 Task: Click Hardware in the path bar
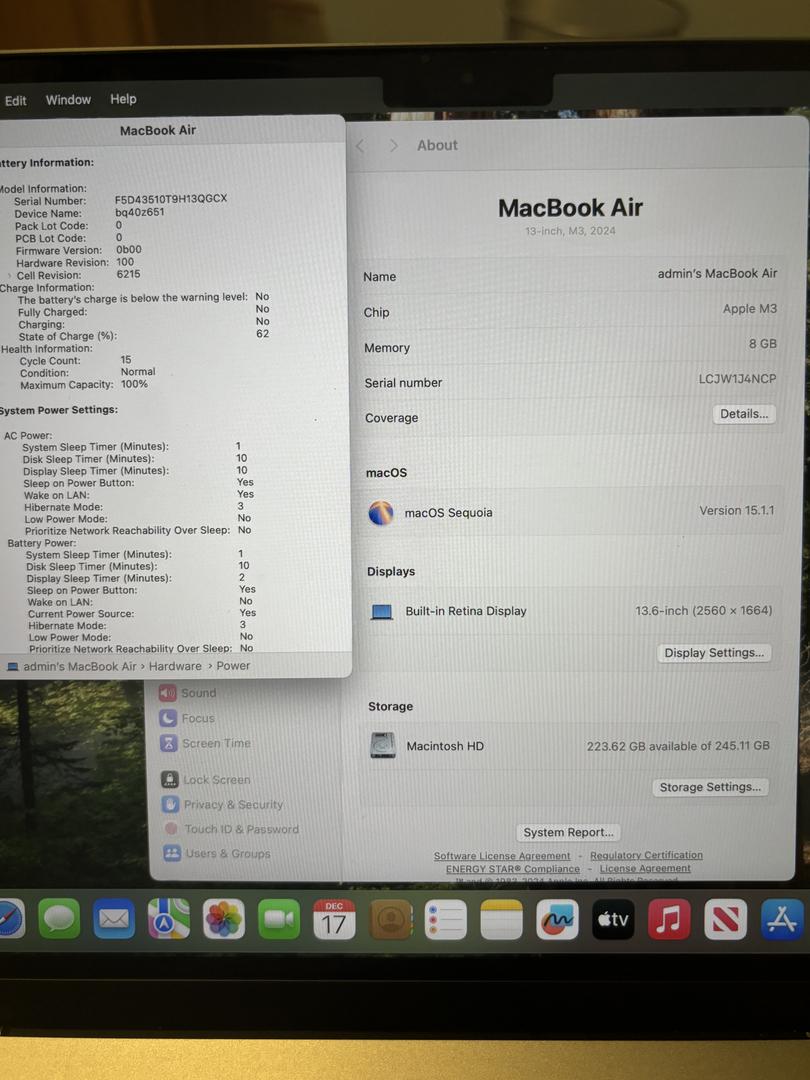pyautogui.click(x=175, y=666)
